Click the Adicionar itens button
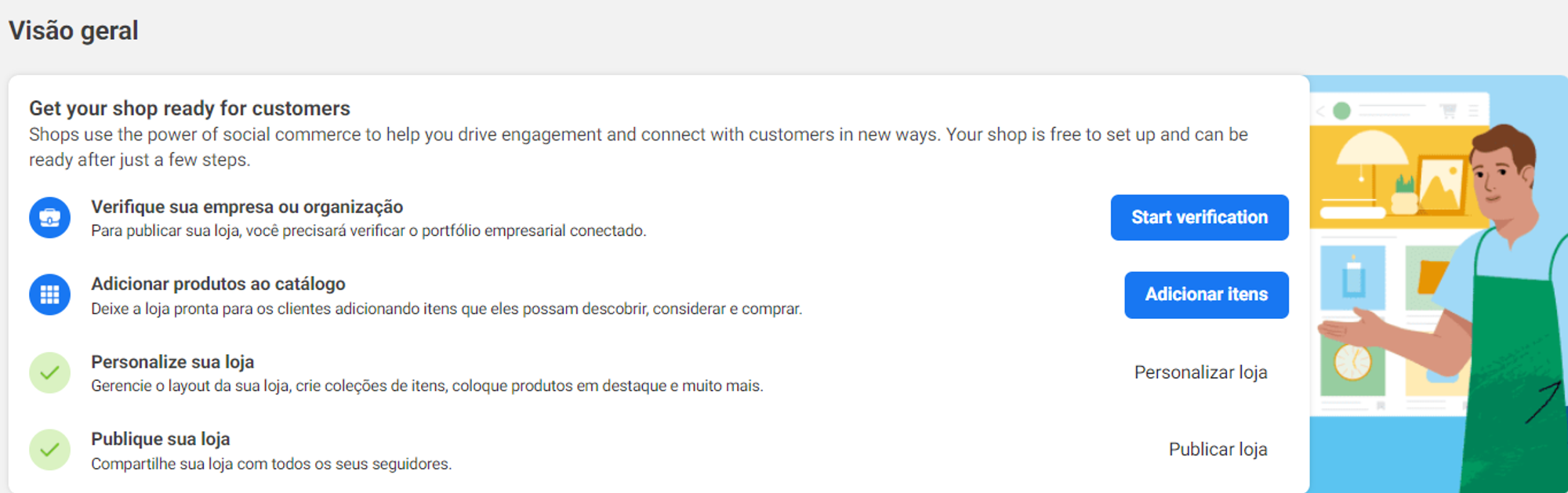 (x=1207, y=295)
